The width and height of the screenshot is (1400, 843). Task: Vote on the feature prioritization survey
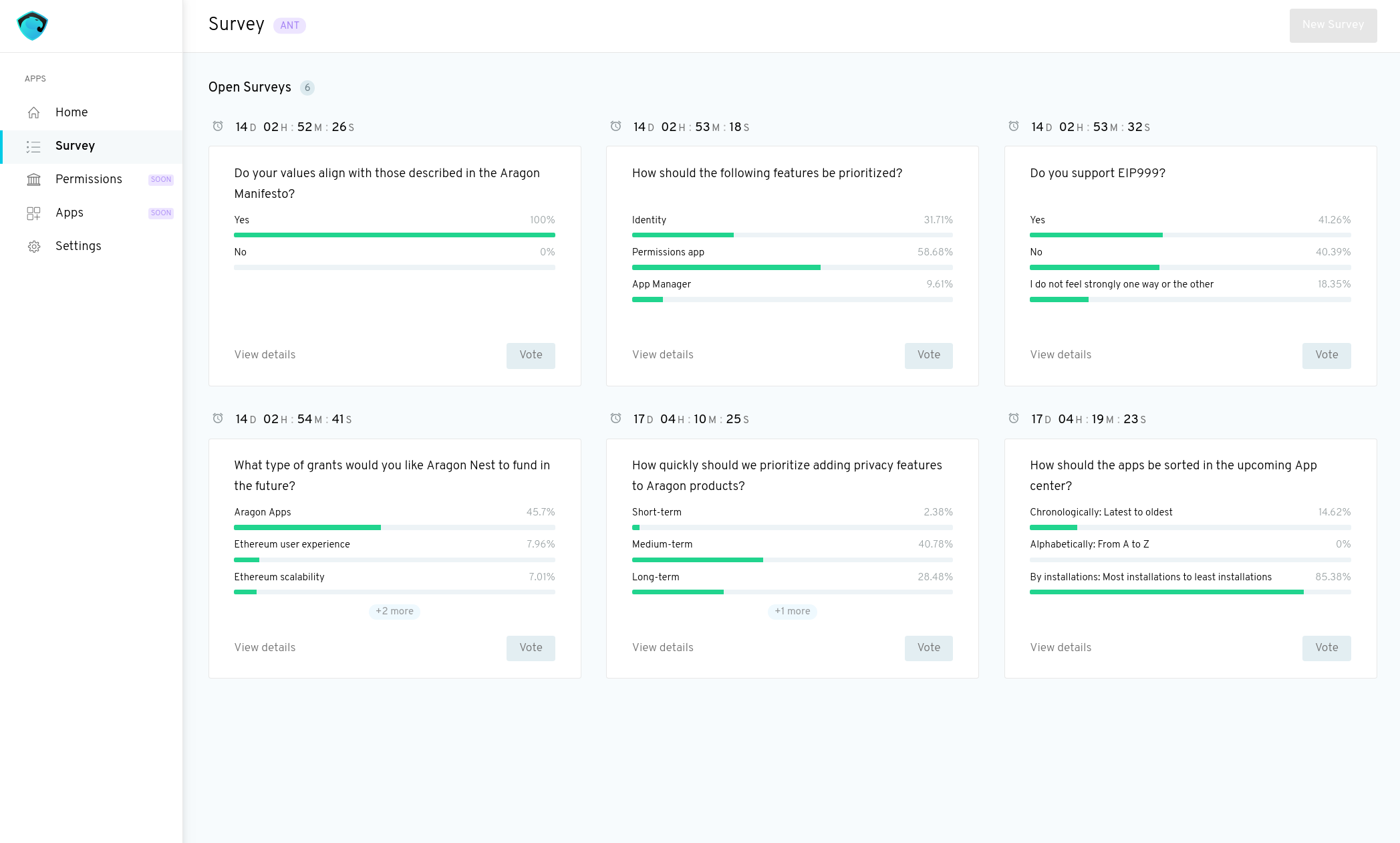pos(929,356)
